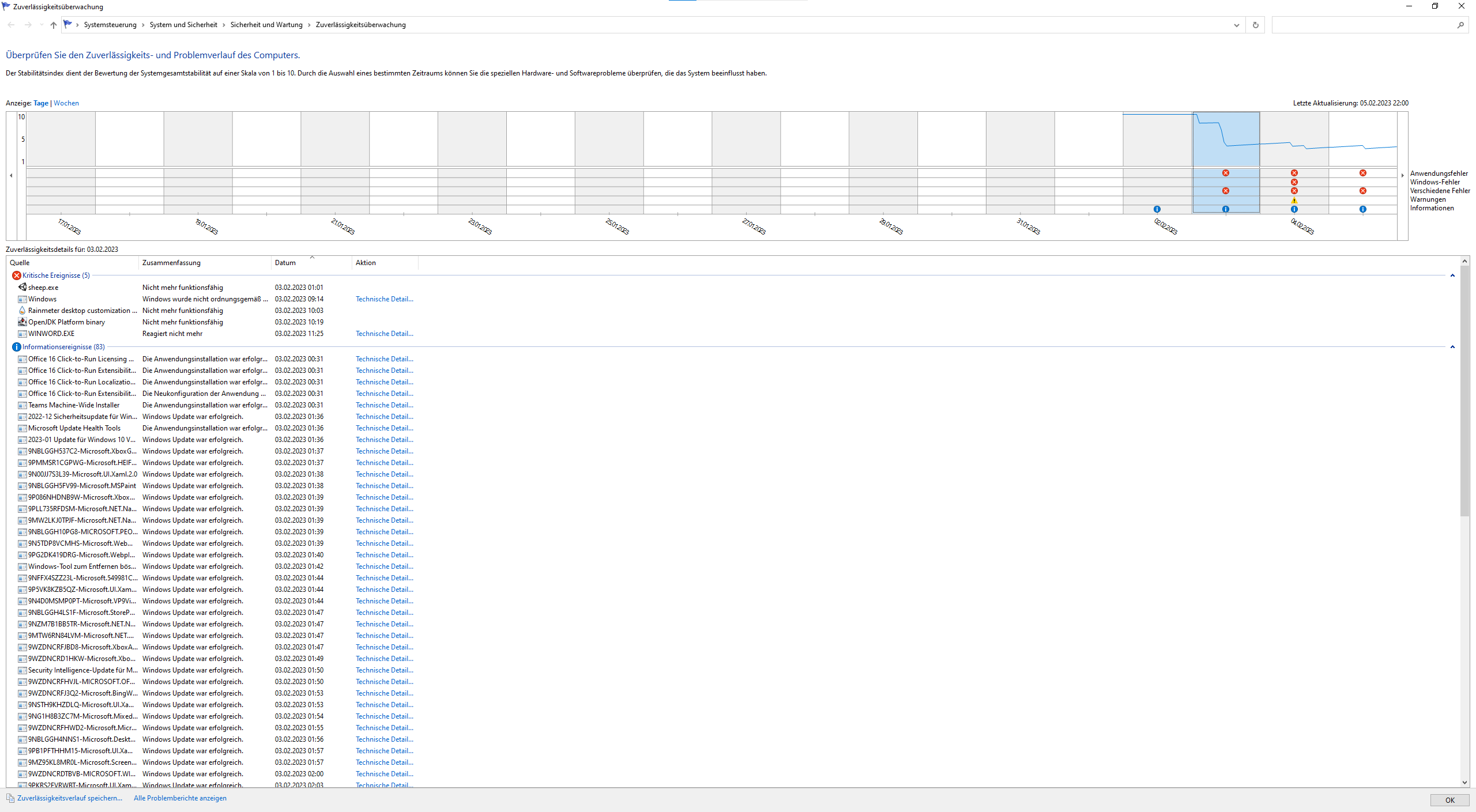This screenshot has width=1476, height=812.
Task: Switch chart view to Tage
Action: [x=41, y=103]
